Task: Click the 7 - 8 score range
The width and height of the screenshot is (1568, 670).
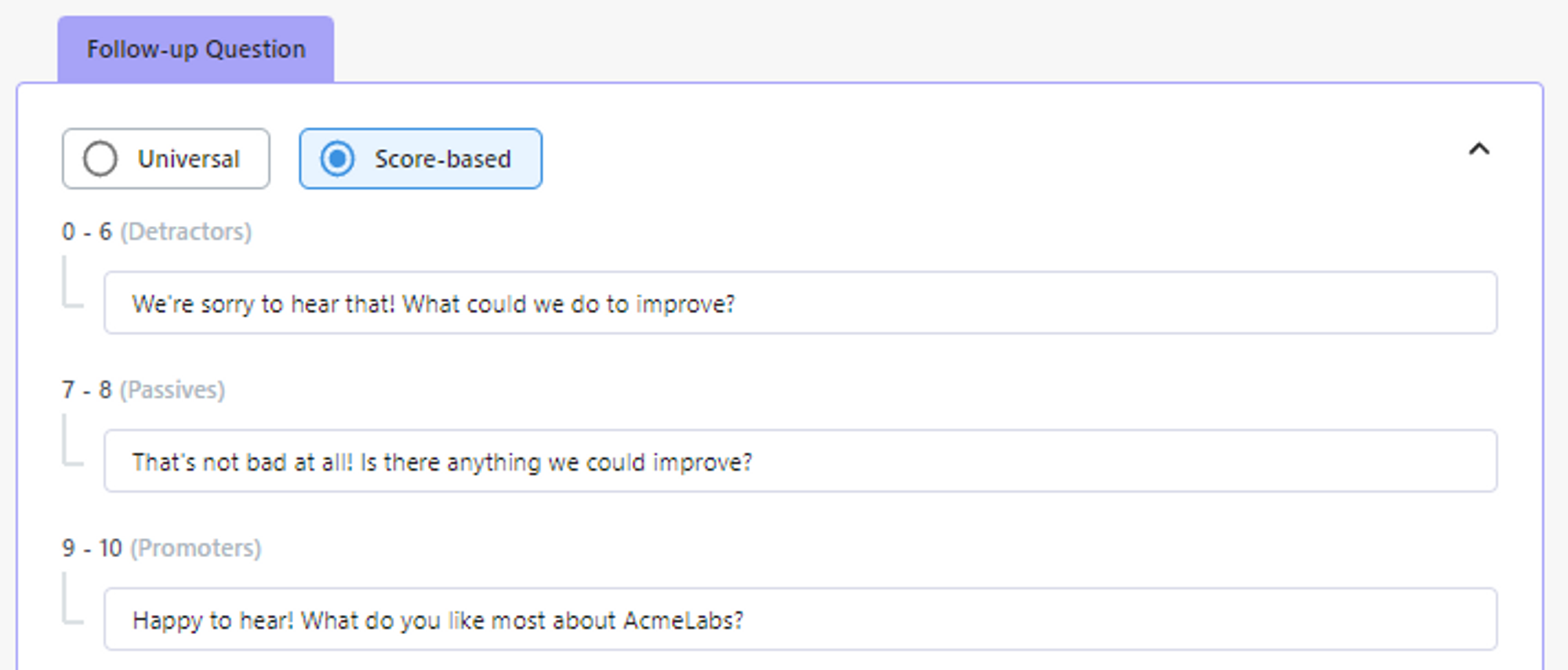Action: coord(87,390)
